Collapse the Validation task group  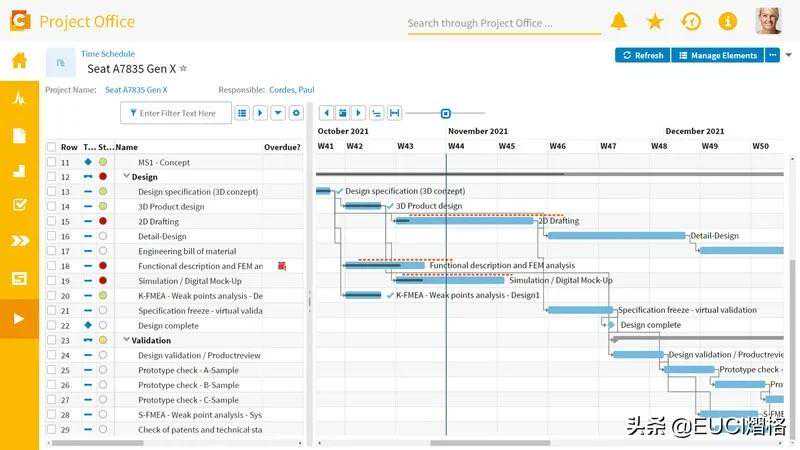click(127, 340)
